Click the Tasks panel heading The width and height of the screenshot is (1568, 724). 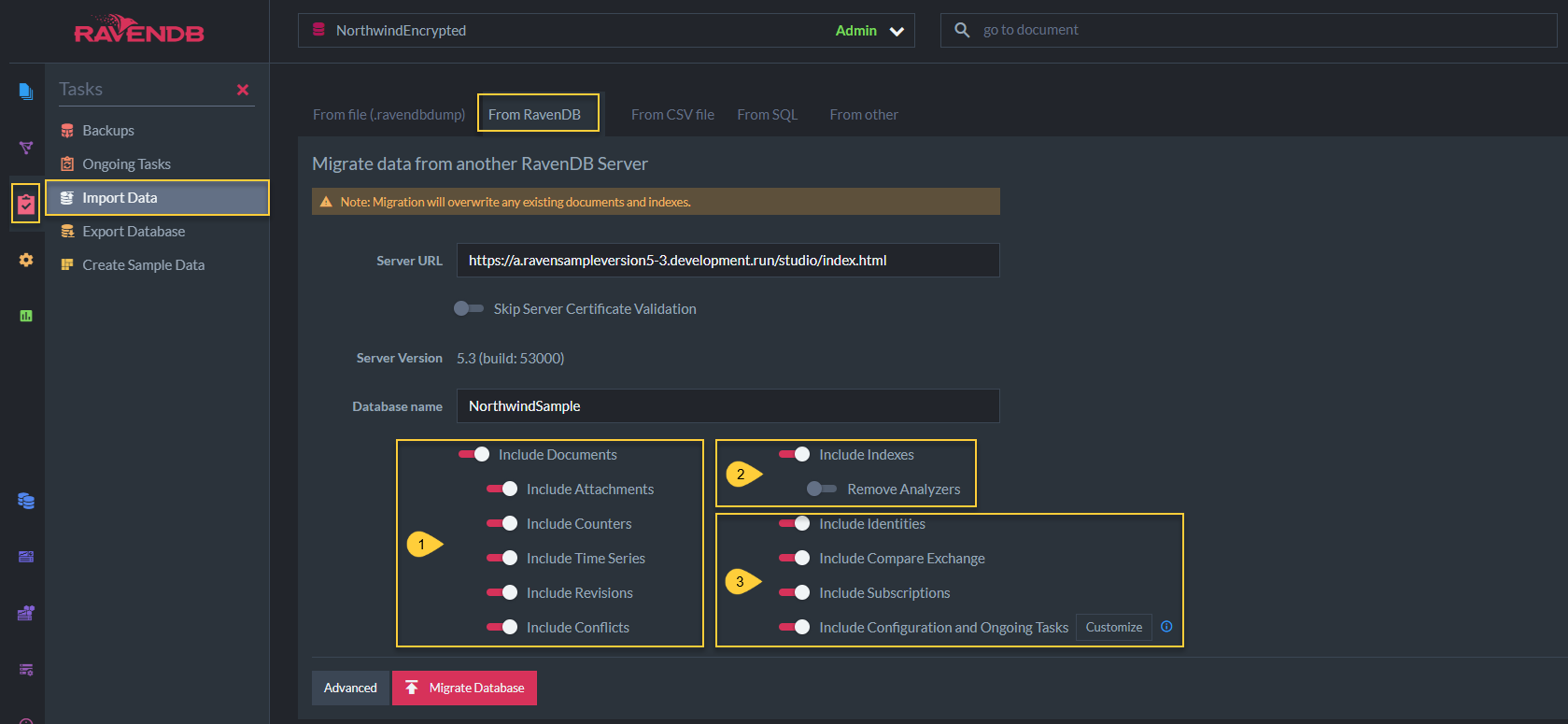coord(81,89)
